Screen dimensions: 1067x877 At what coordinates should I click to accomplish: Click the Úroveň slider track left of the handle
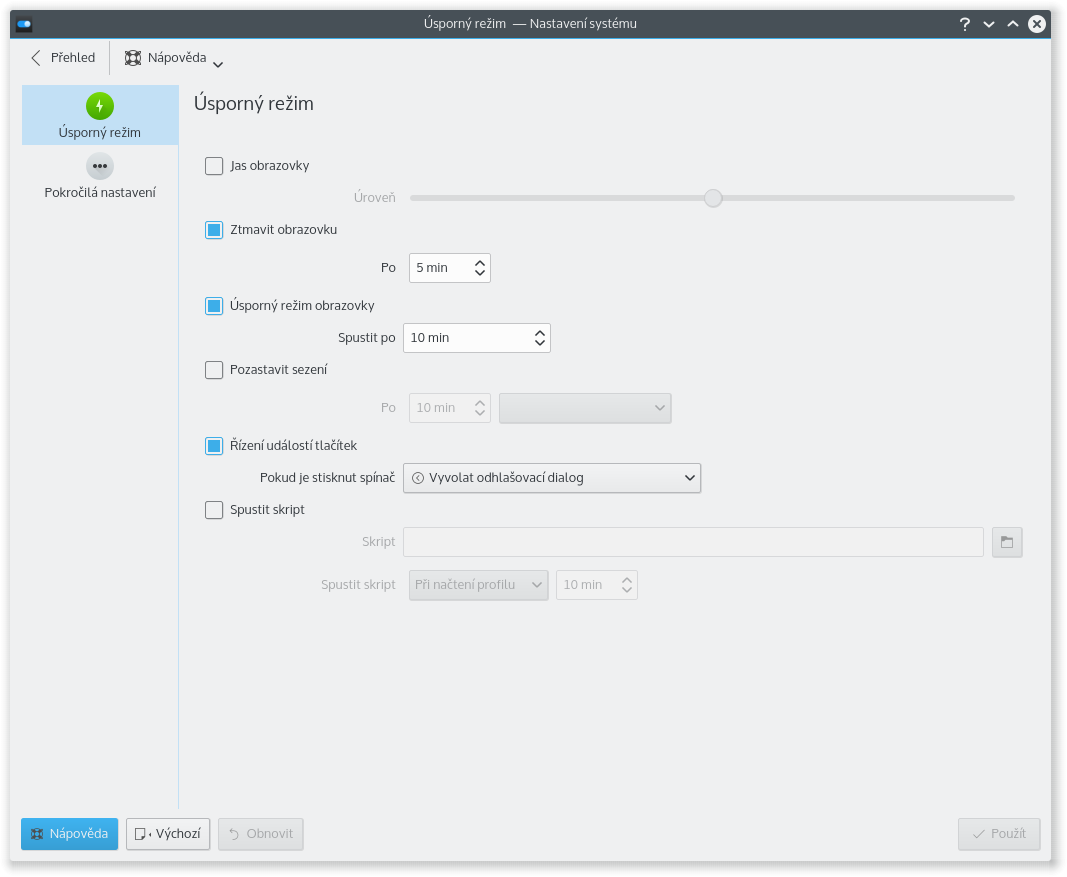point(557,198)
